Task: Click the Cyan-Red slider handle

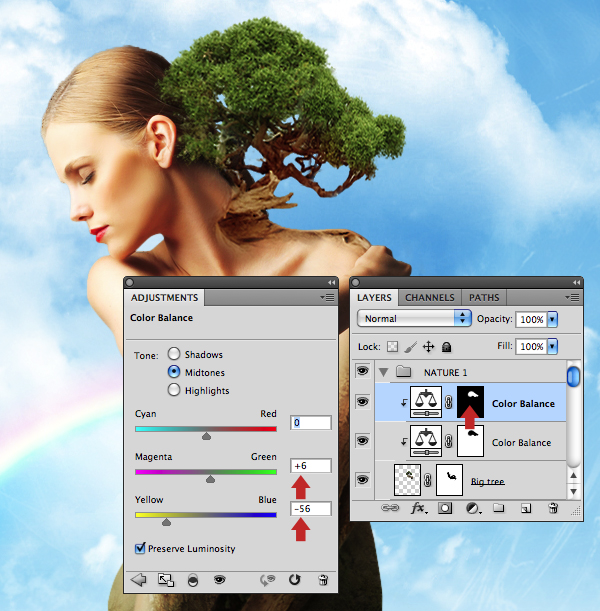Action: [x=206, y=436]
